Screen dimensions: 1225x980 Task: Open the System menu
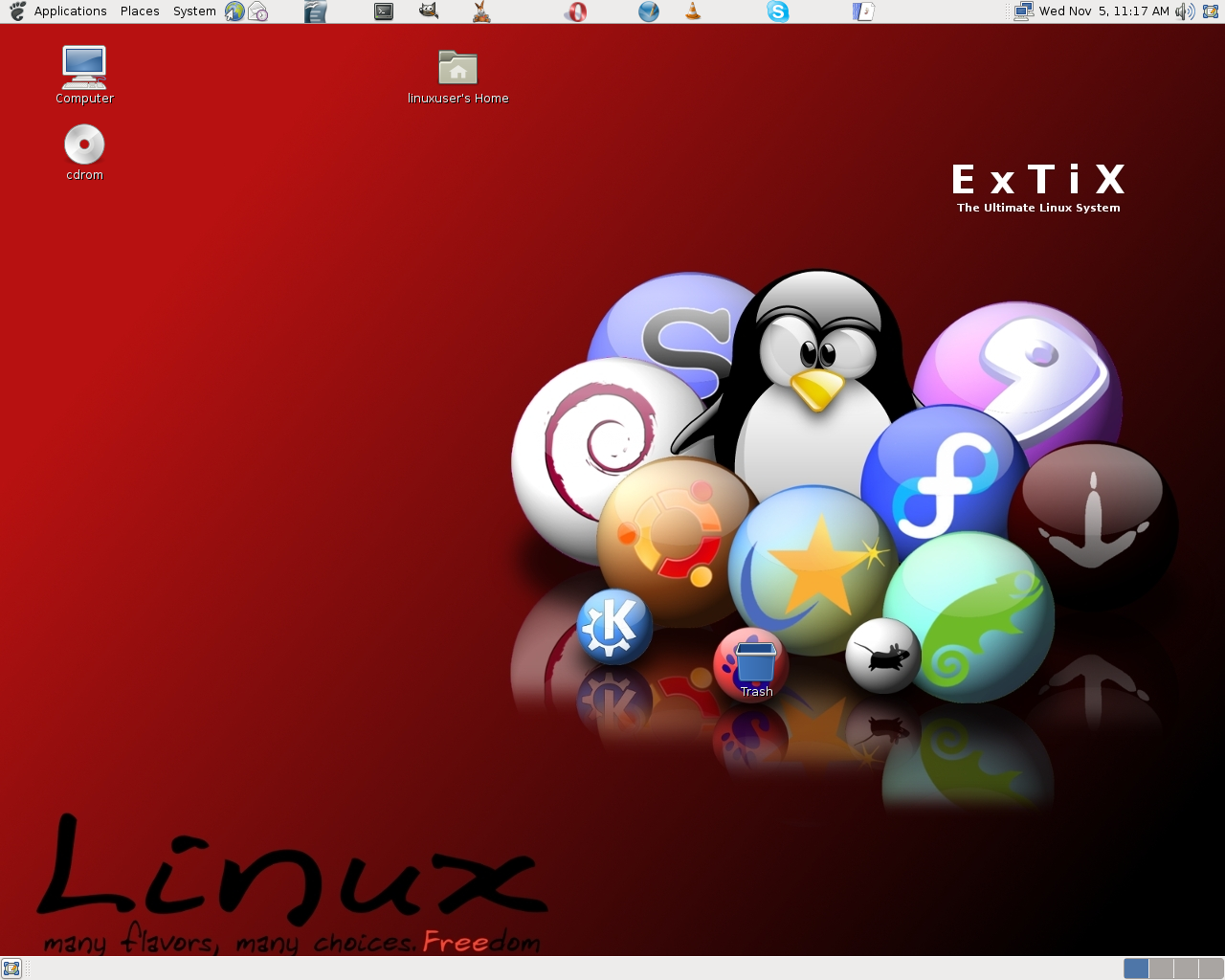pyautogui.click(x=194, y=11)
